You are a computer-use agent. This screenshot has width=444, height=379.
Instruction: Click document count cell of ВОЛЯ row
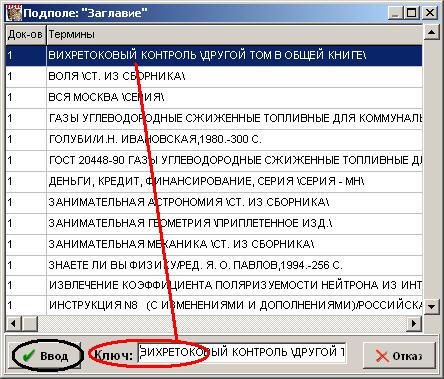pyautogui.click(x=26, y=76)
